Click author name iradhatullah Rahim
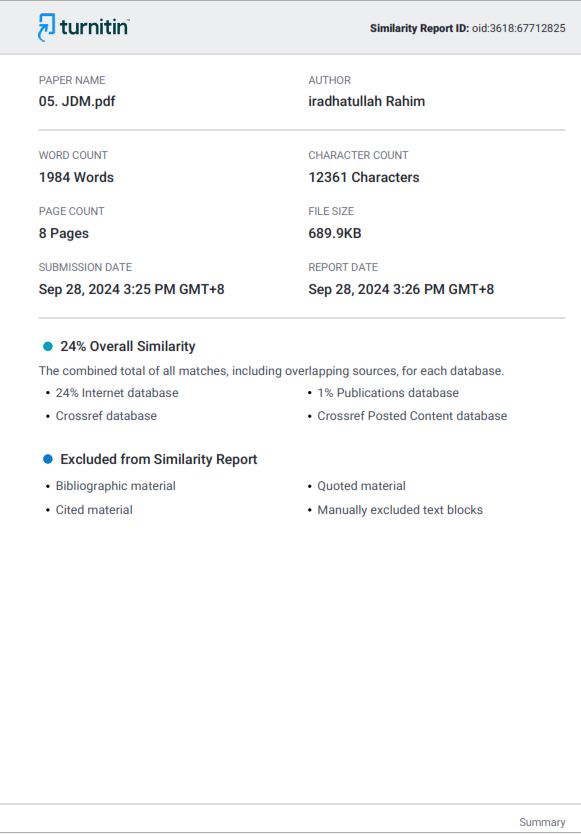 coord(367,101)
